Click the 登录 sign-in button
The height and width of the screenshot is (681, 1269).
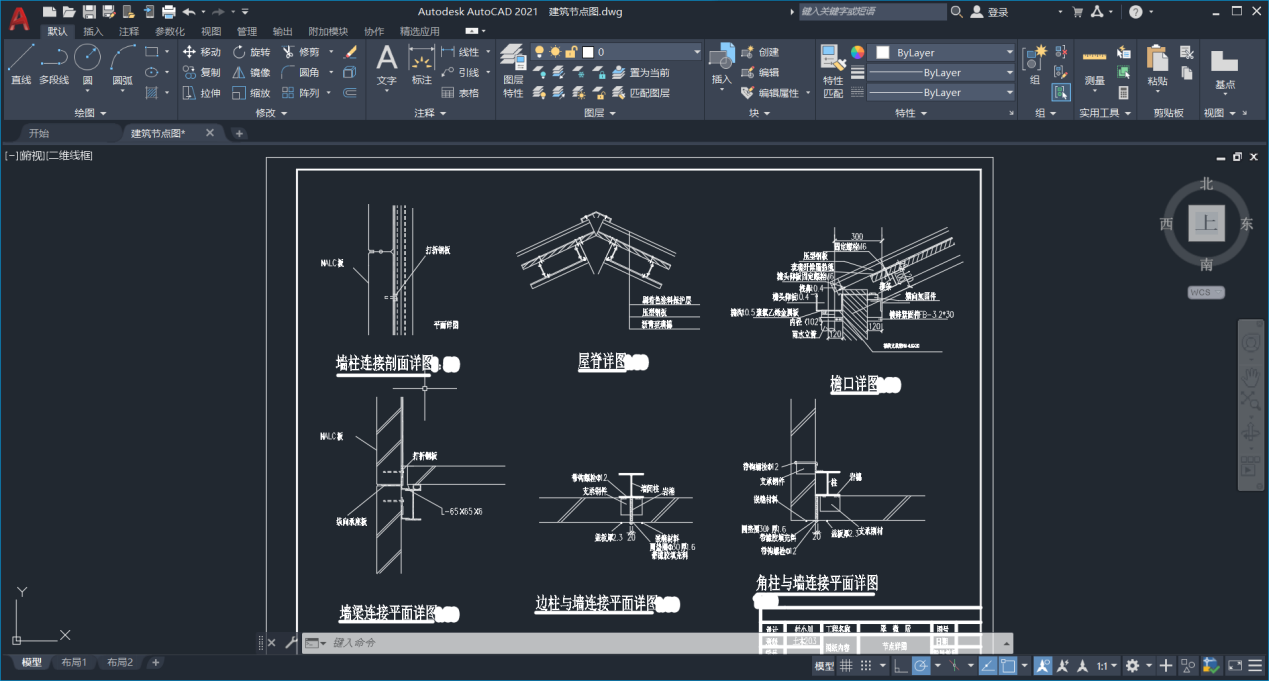[x=997, y=12]
